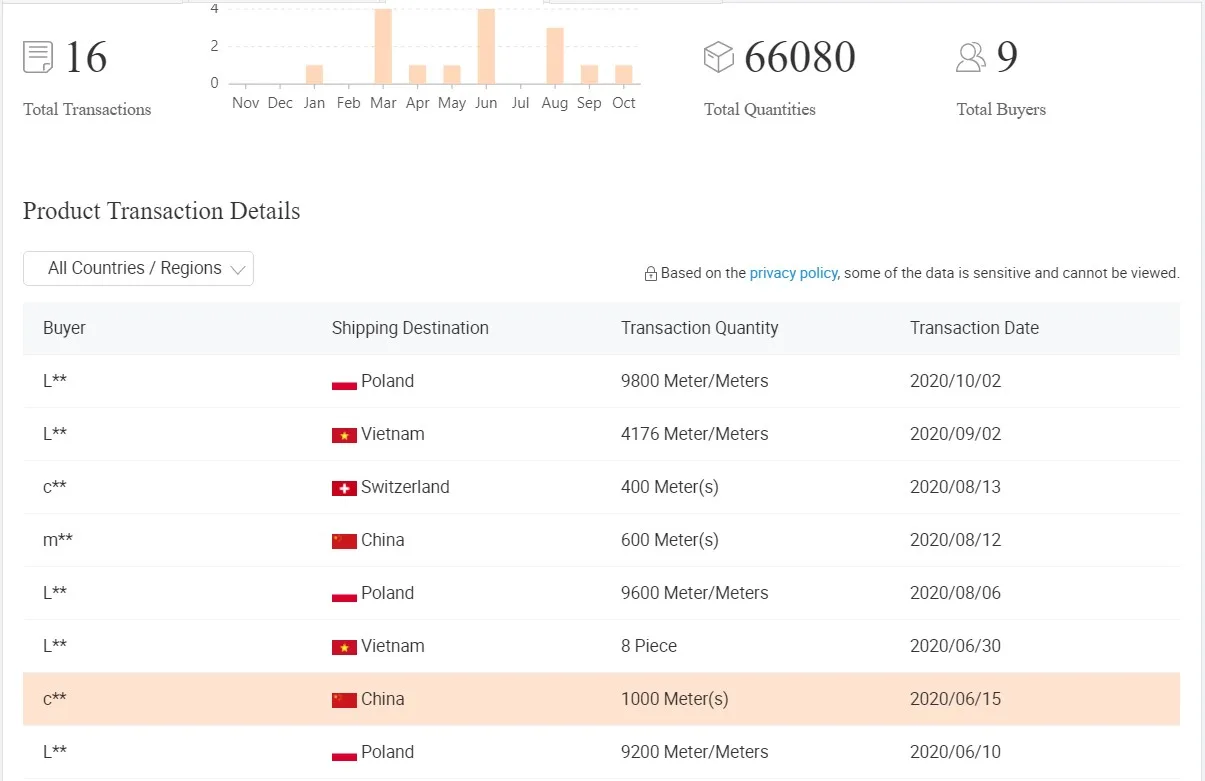Click the 8 Piece quantity cell
The width and height of the screenshot is (1205, 781).
coord(649,646)
